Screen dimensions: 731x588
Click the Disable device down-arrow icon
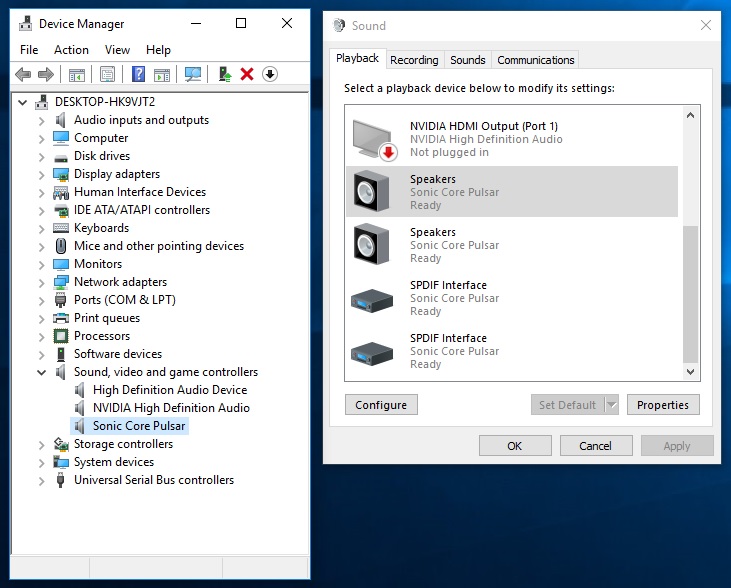pos(269,74)
